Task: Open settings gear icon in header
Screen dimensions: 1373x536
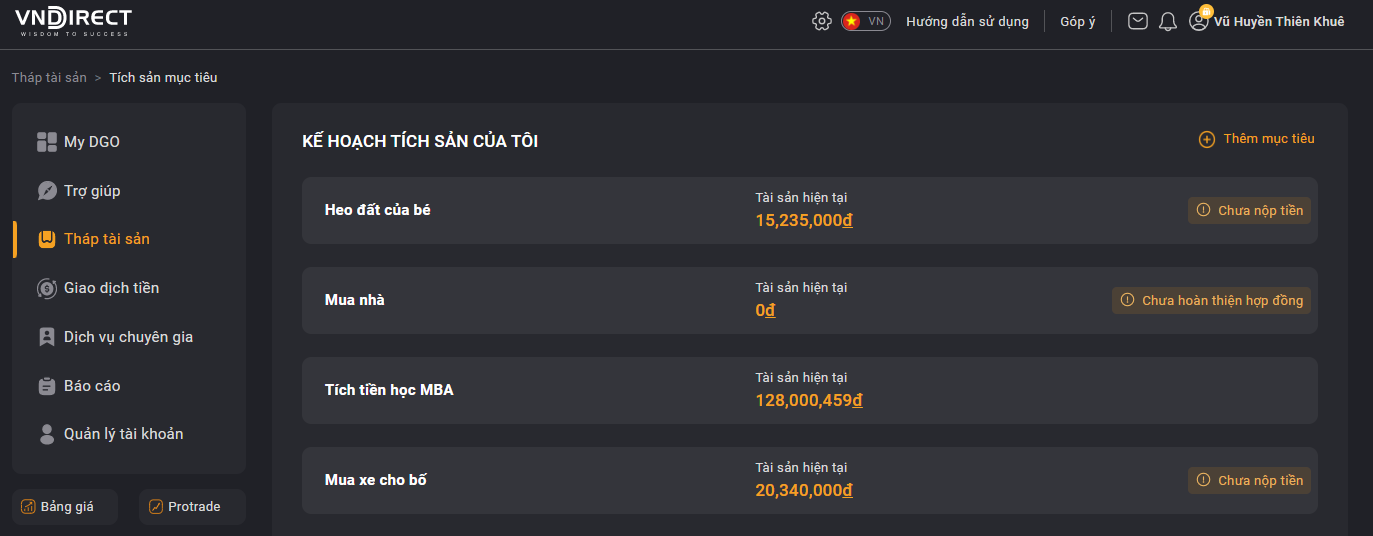Action: click(822, 21)
